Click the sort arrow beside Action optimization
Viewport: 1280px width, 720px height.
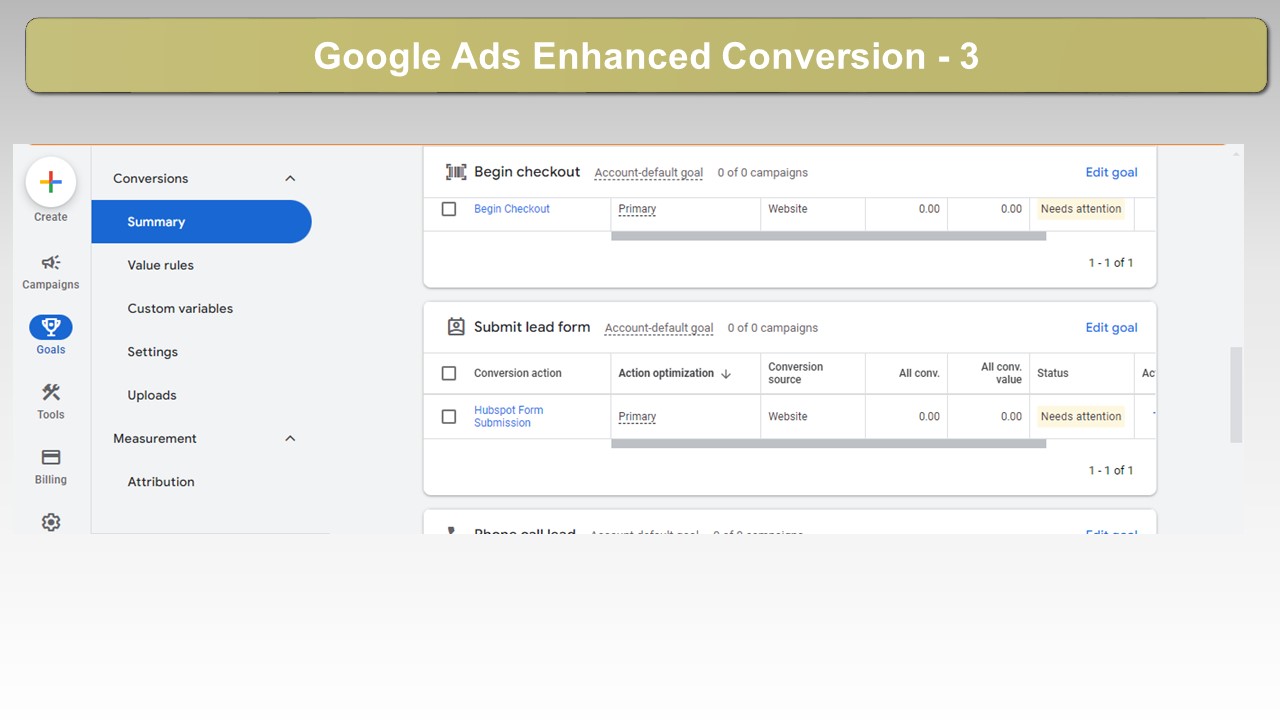[x=726, y=374]
